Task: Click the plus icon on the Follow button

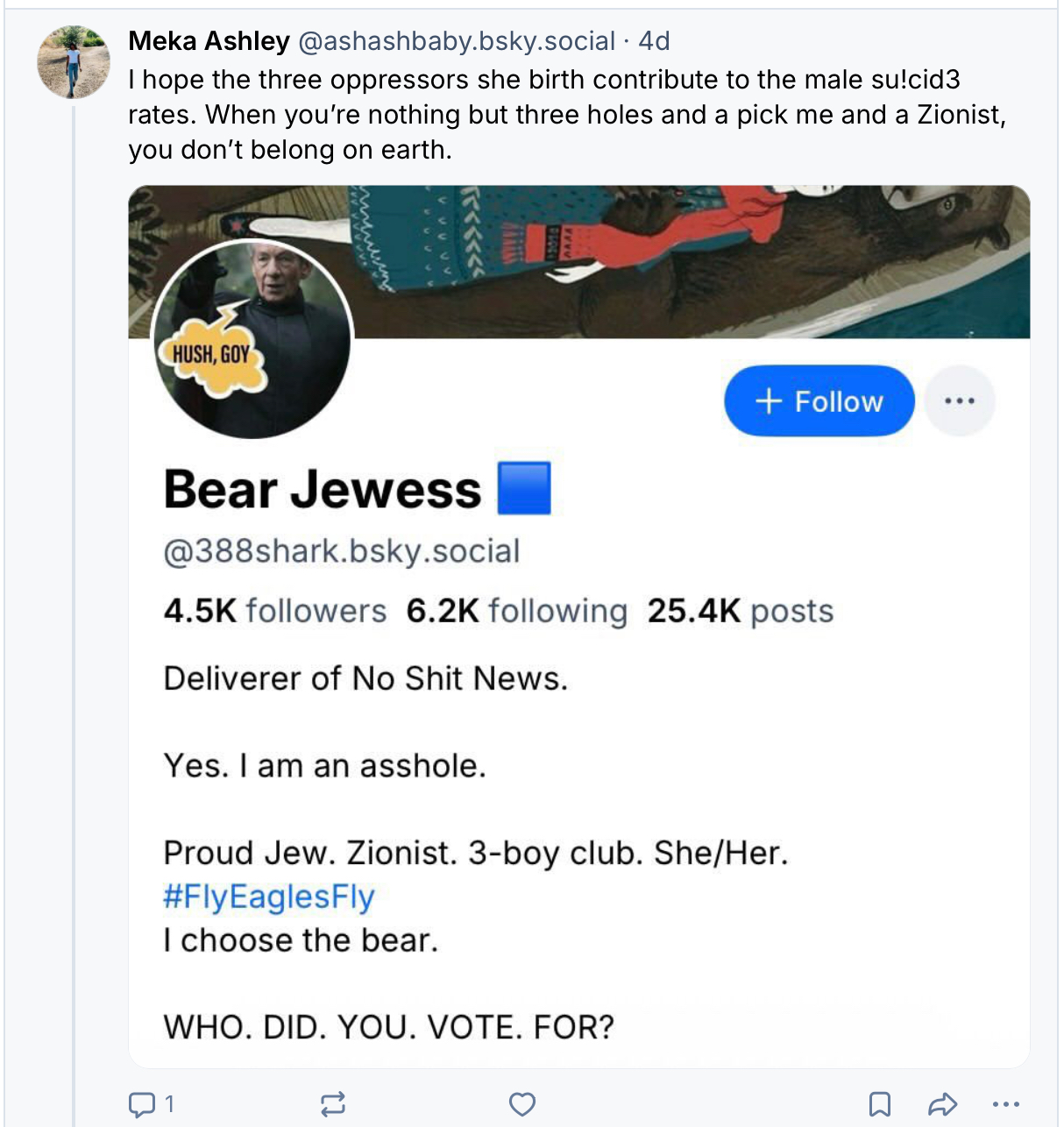Action: click(x=769, y=401)
